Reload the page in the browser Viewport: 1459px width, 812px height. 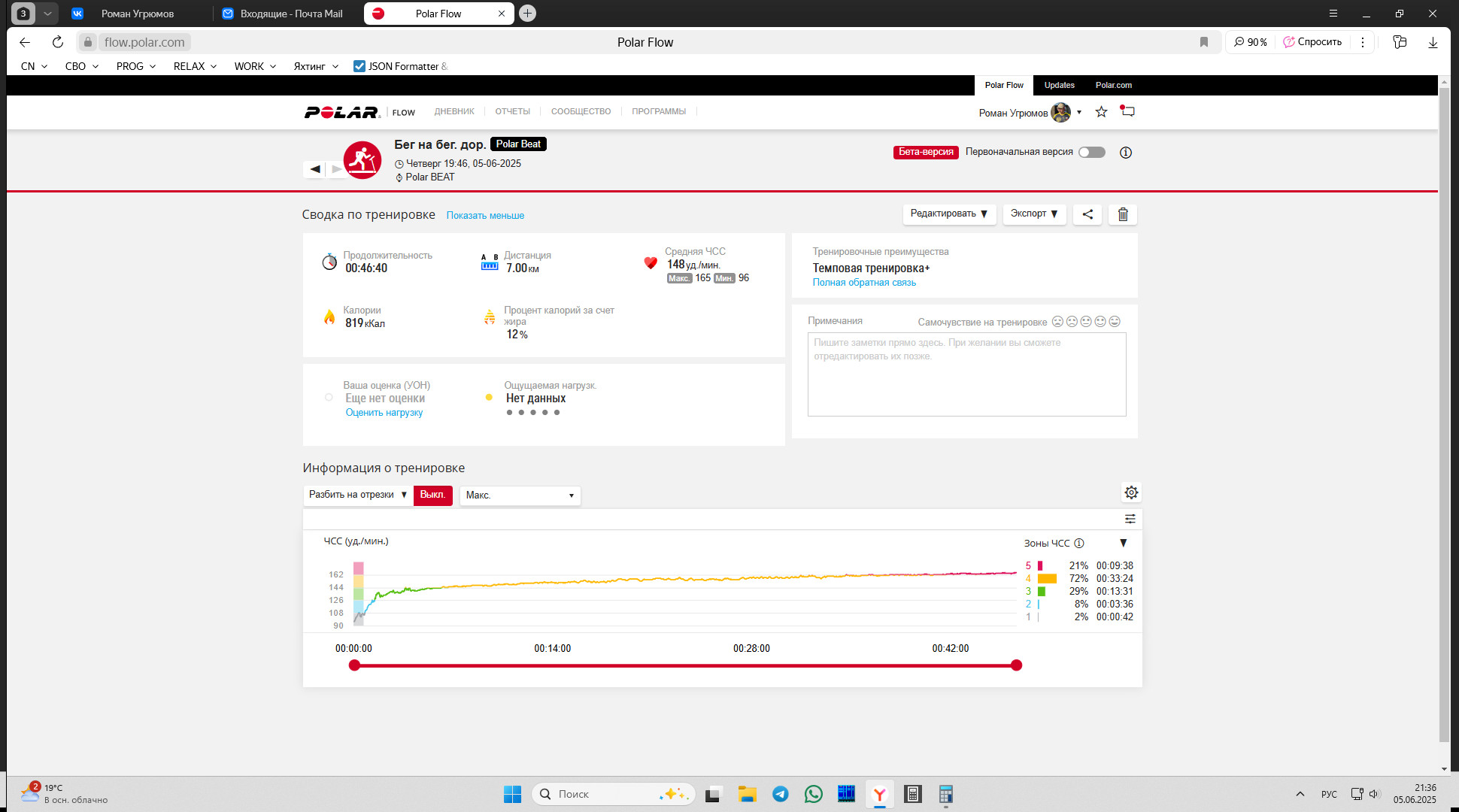[57, 42]
